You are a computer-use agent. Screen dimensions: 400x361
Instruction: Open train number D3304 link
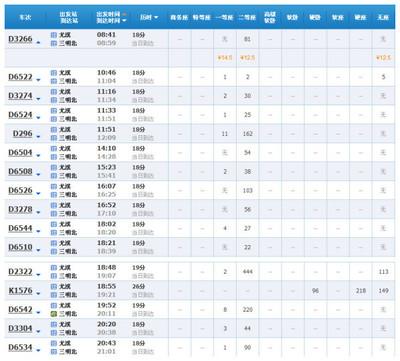coord(20,328)
